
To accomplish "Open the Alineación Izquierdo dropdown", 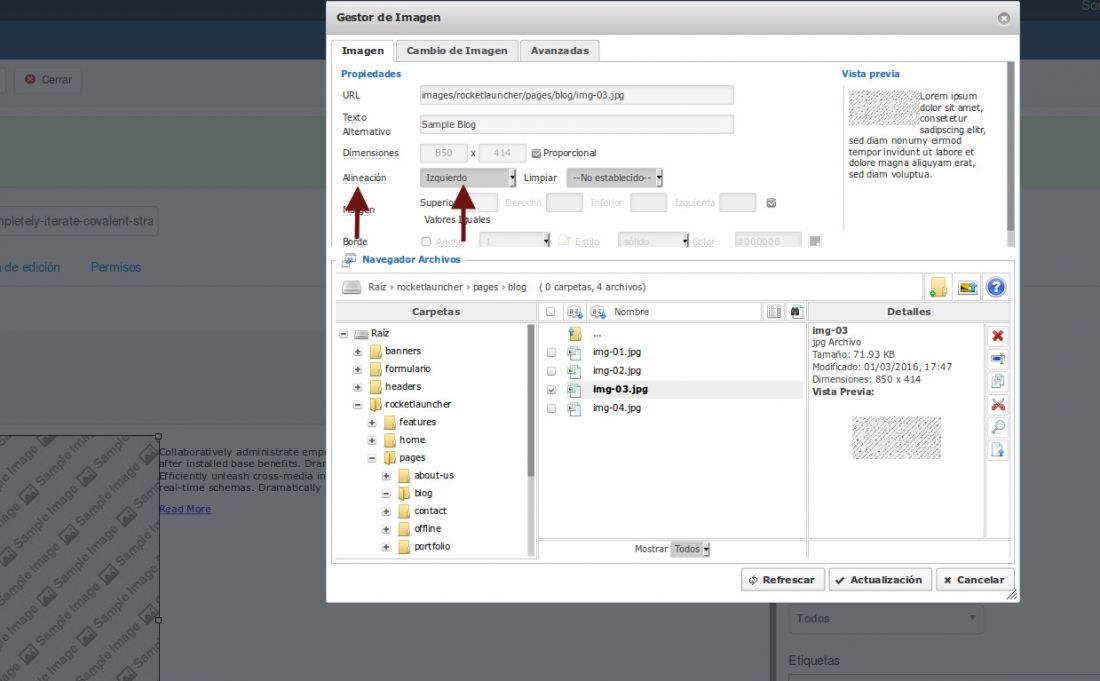I will pos(468,177).
